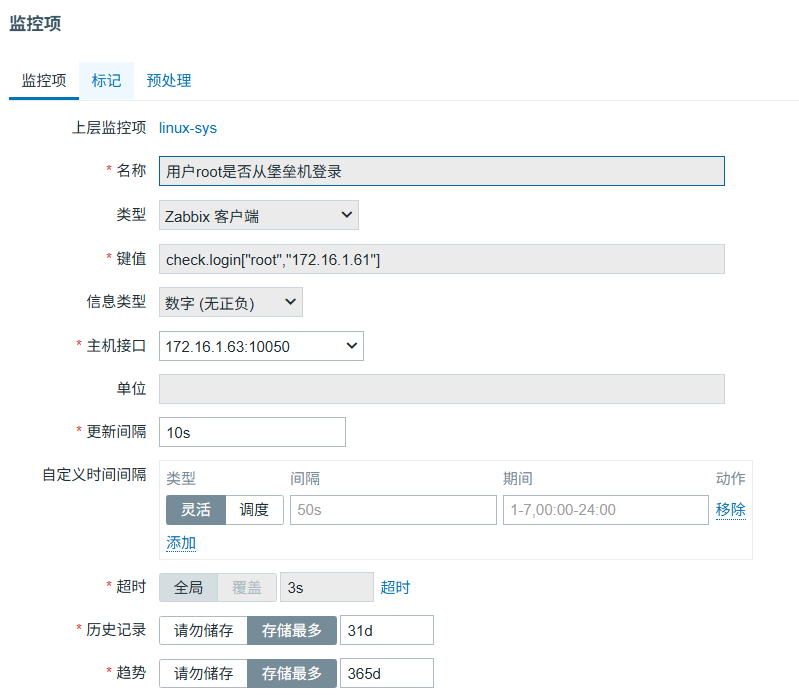Screen dimensions: 799x695
Task: Click the 名称 input field
Action: click(x=441, y=171)
